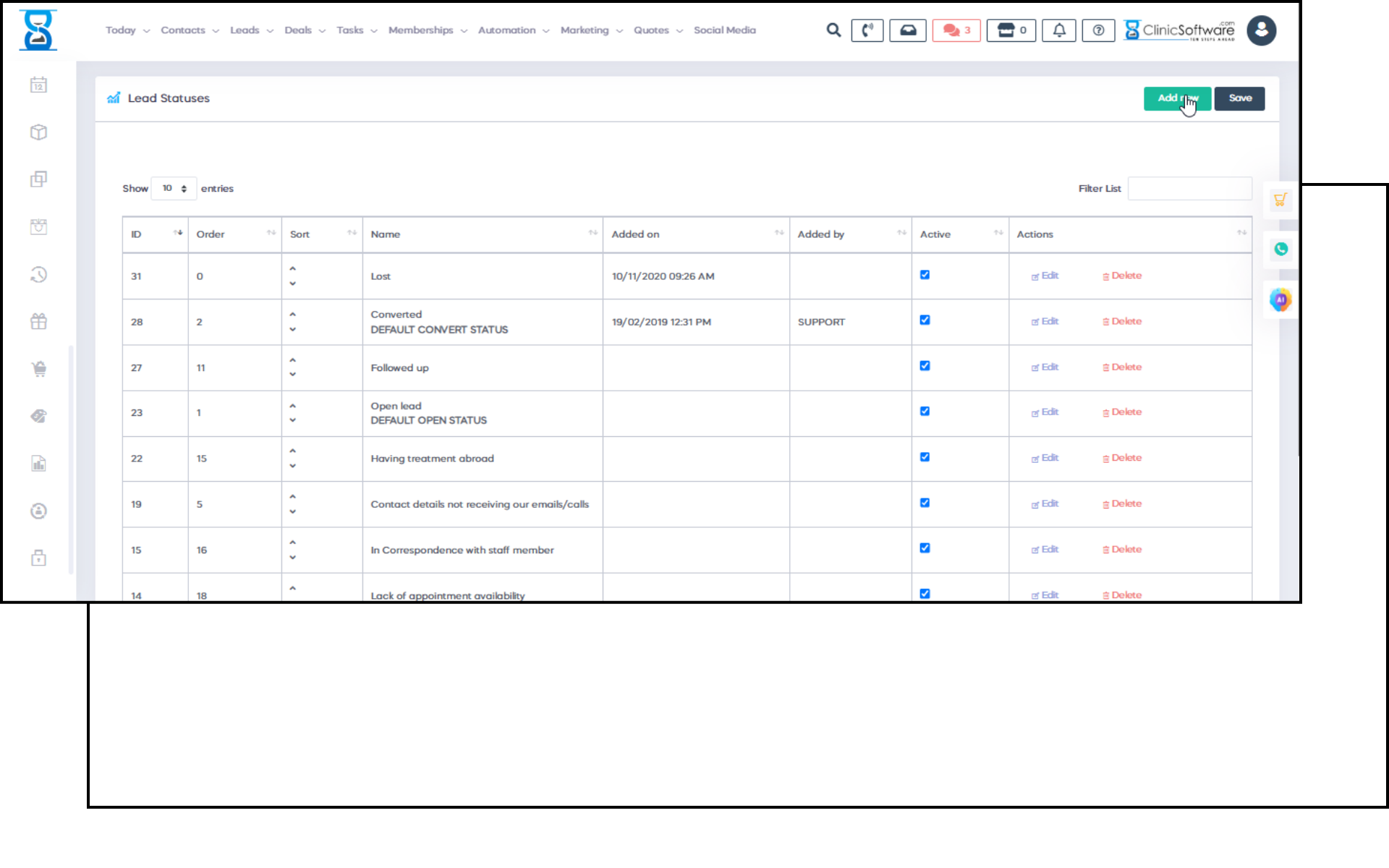Open the phone call icon in header
The width and height of the screenshot is (1389, 868).
(867, 30)
